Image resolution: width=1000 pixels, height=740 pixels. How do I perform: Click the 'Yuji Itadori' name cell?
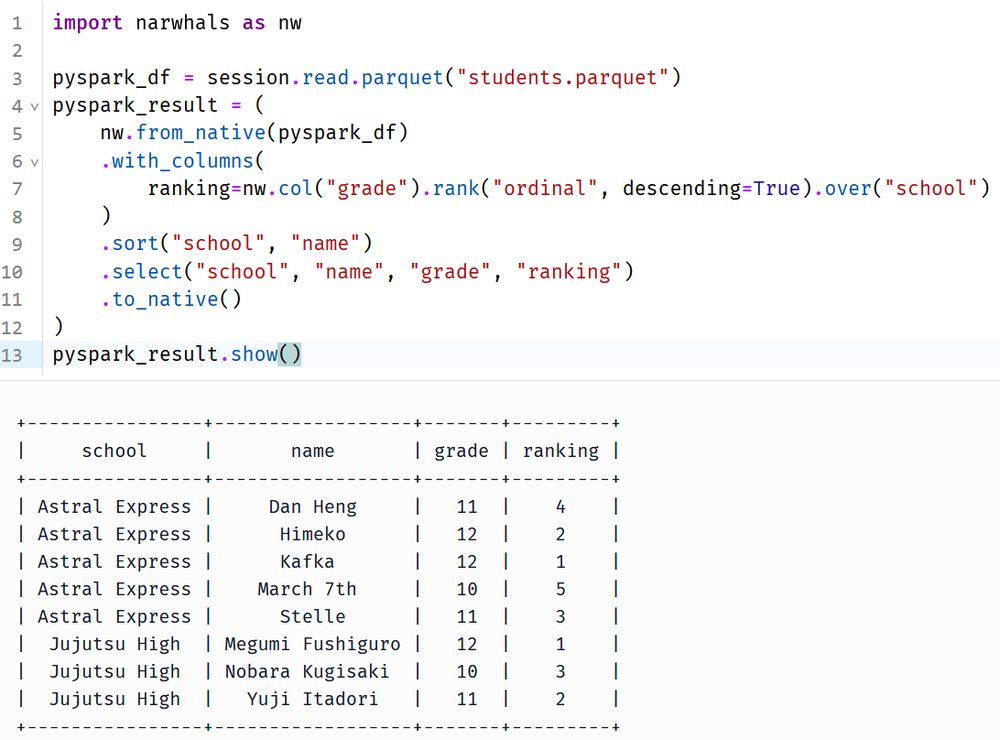pyautogui.click(x=312, y=699)
